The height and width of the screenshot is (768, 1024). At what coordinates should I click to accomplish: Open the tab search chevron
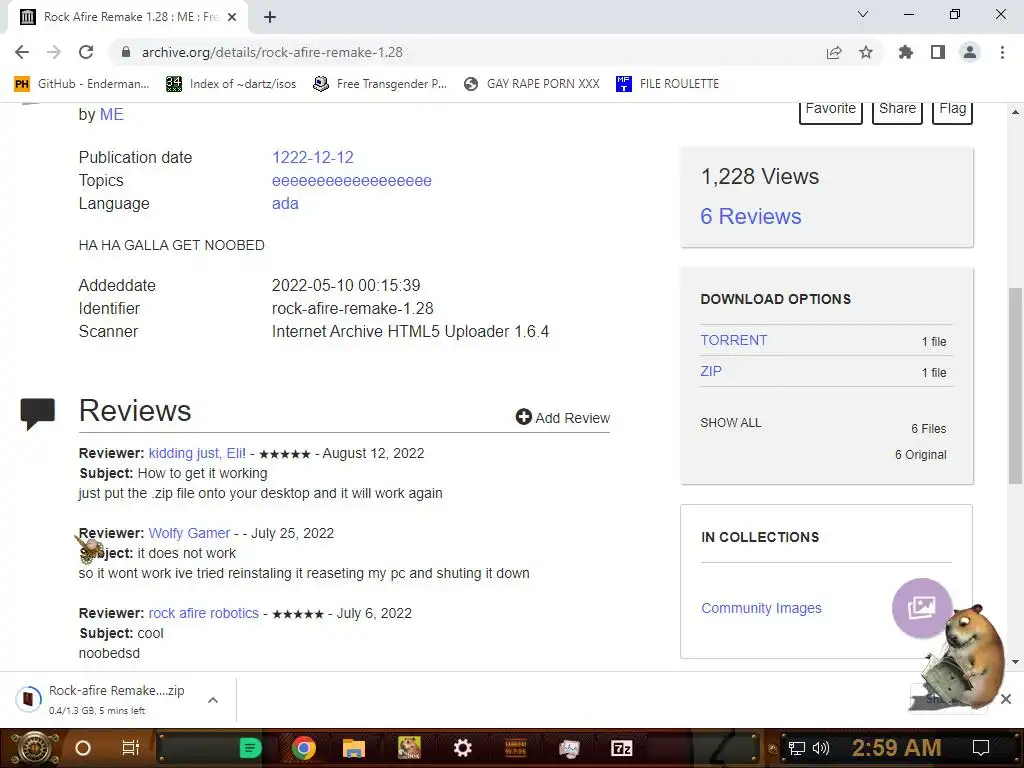(863, 14)
